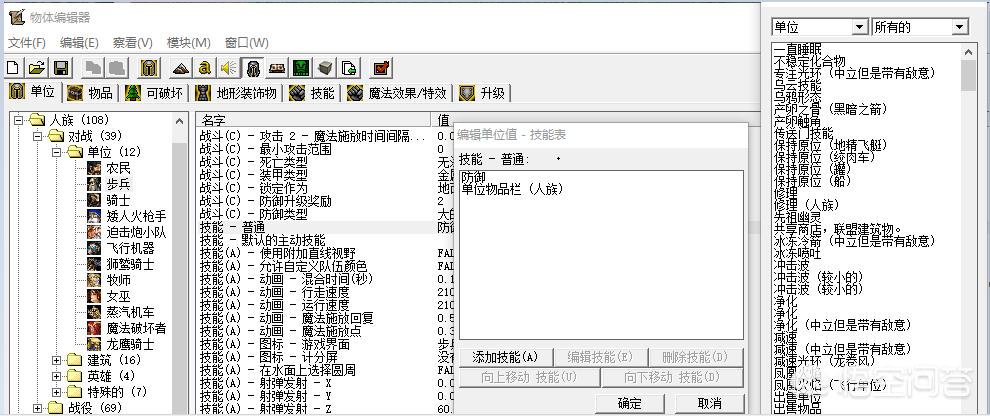Select 牧师 unit in the tree
Screen dimensions: 990x416
pyautogui.click(x=118, y=280)
